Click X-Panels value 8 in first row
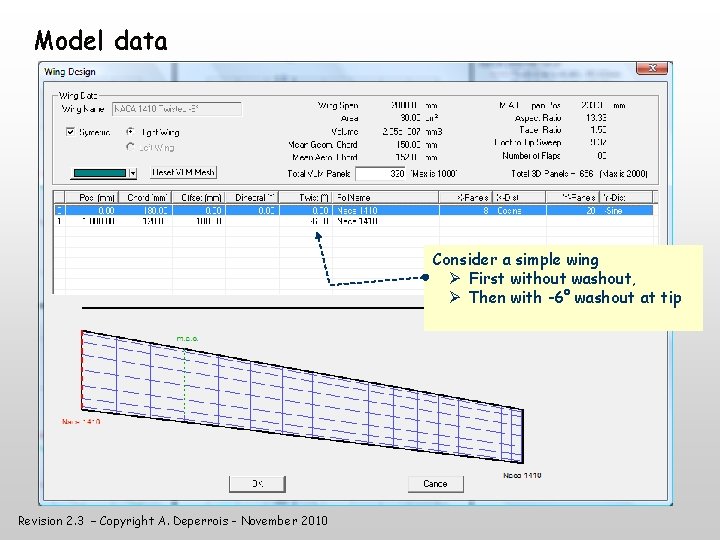This screenshot has height=540, width=720. point(466,210)
